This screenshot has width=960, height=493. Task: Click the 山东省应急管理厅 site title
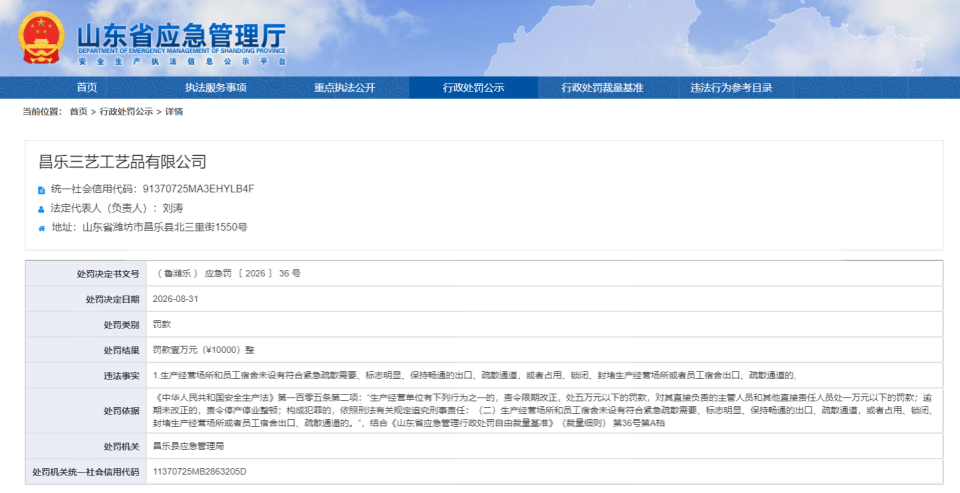(181, 36)
